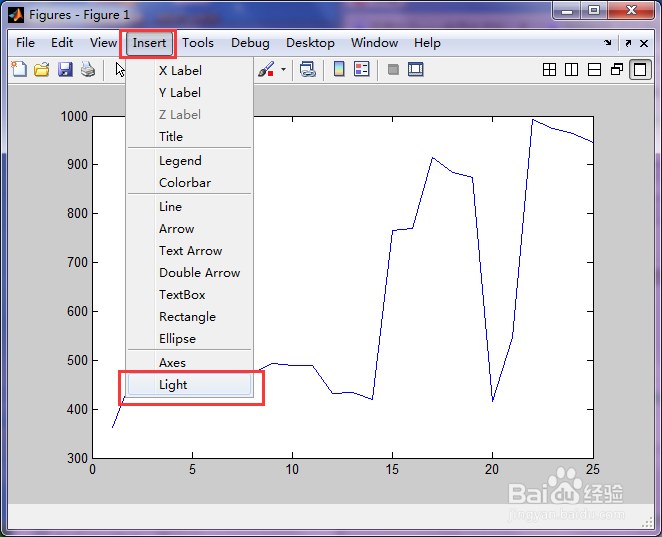Choose Light from the Insert menu

[x=190, y=385]
